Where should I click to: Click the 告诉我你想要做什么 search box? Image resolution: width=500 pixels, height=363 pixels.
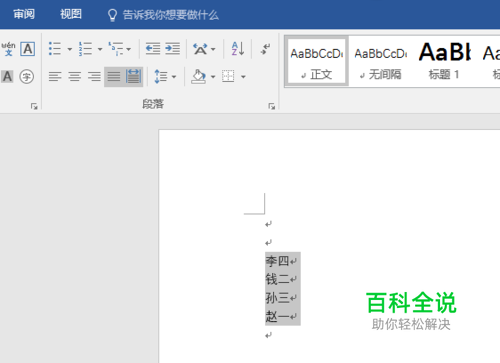(171, 15)
